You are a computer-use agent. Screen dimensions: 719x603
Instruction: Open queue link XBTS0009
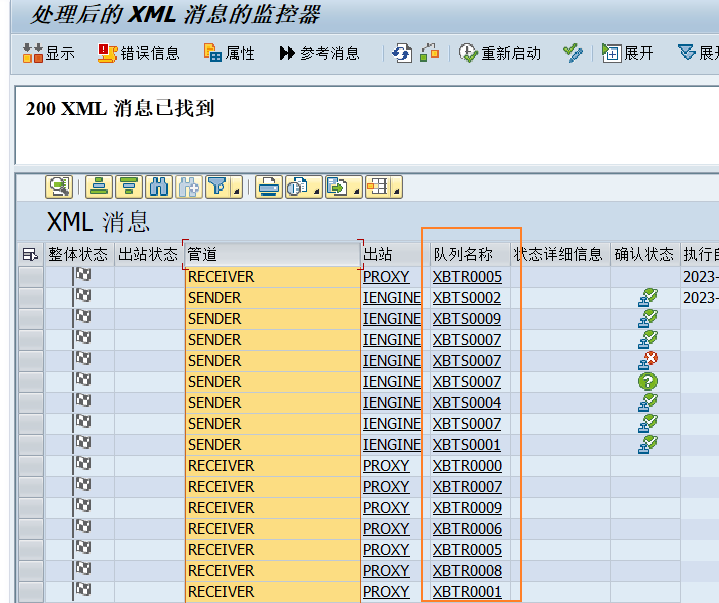[x=467, y=319]
